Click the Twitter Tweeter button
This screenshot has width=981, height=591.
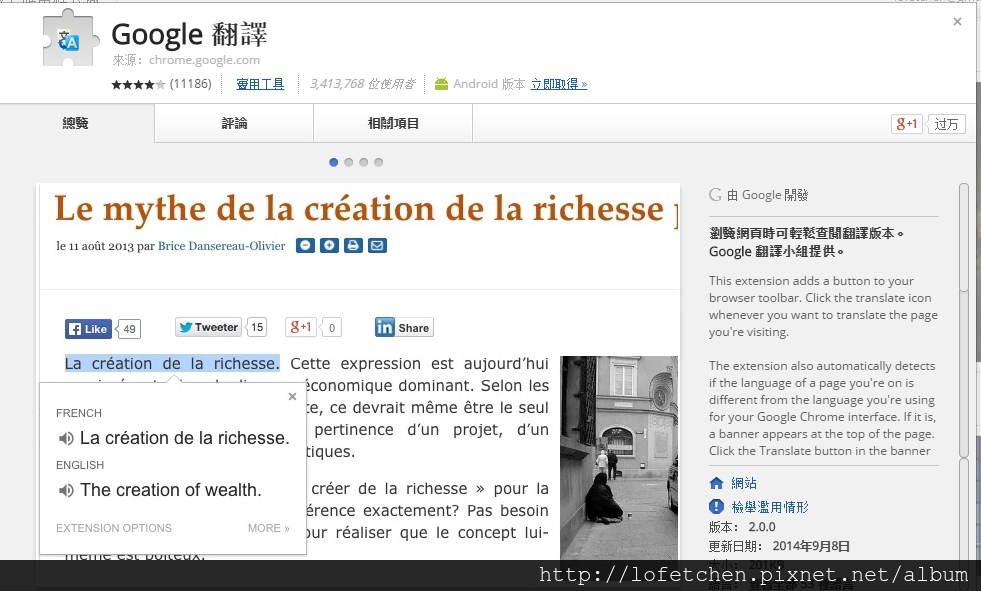point(208,327)
